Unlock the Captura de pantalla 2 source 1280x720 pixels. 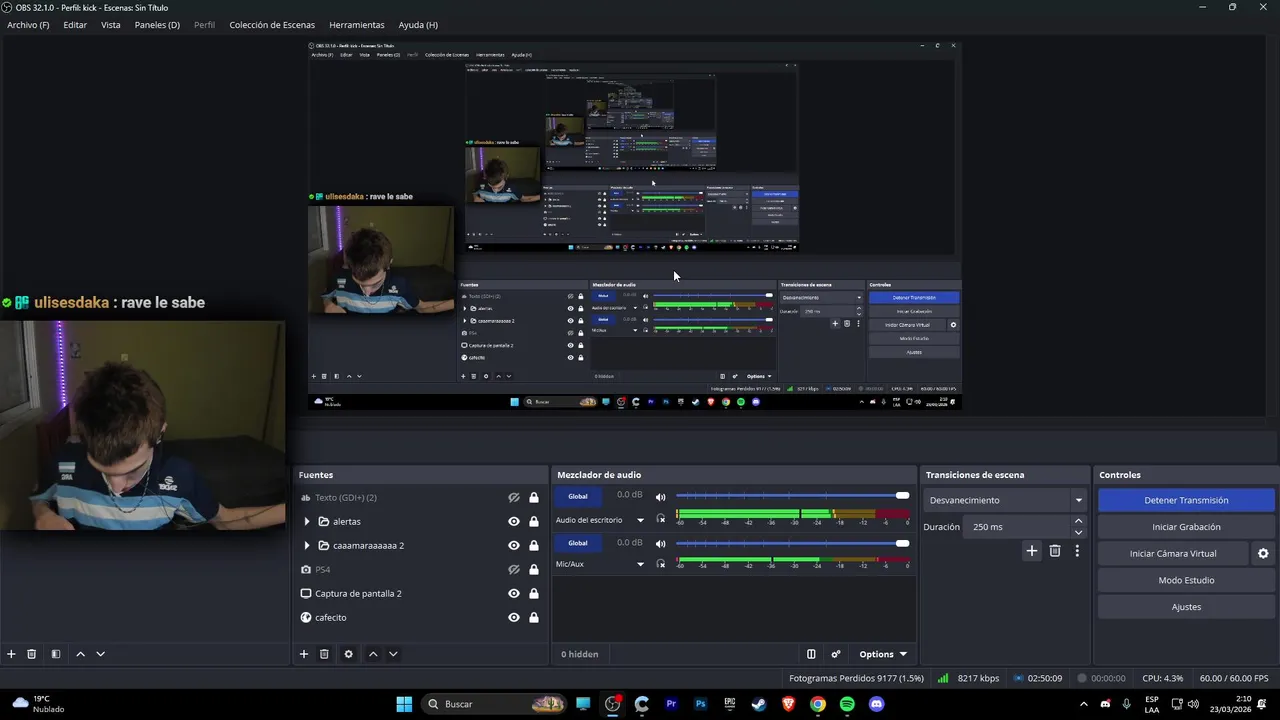click(x=534, y=594)
